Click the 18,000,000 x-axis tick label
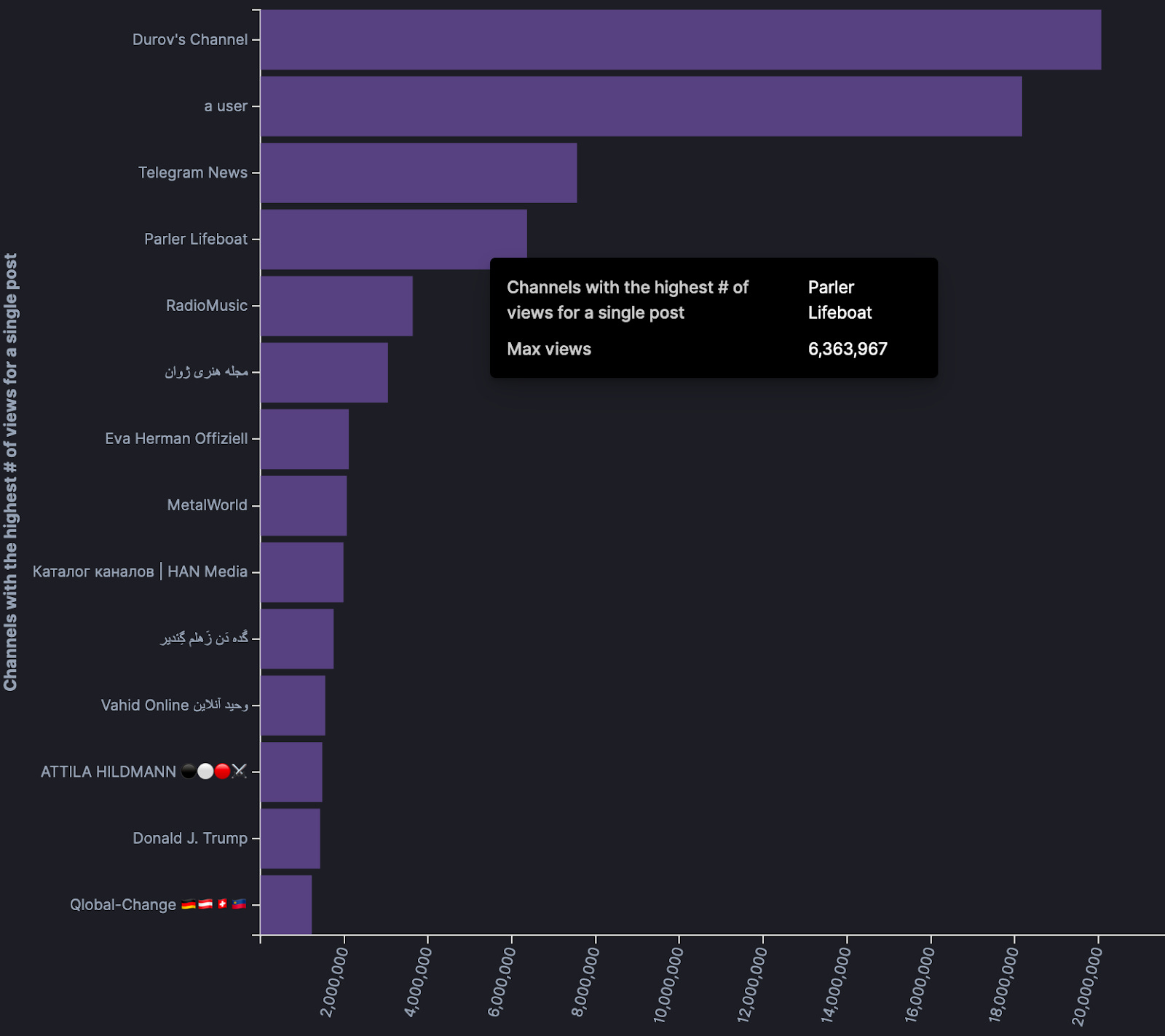Viewport: 1165px width, 1036px height. (x=1003, y=985)
